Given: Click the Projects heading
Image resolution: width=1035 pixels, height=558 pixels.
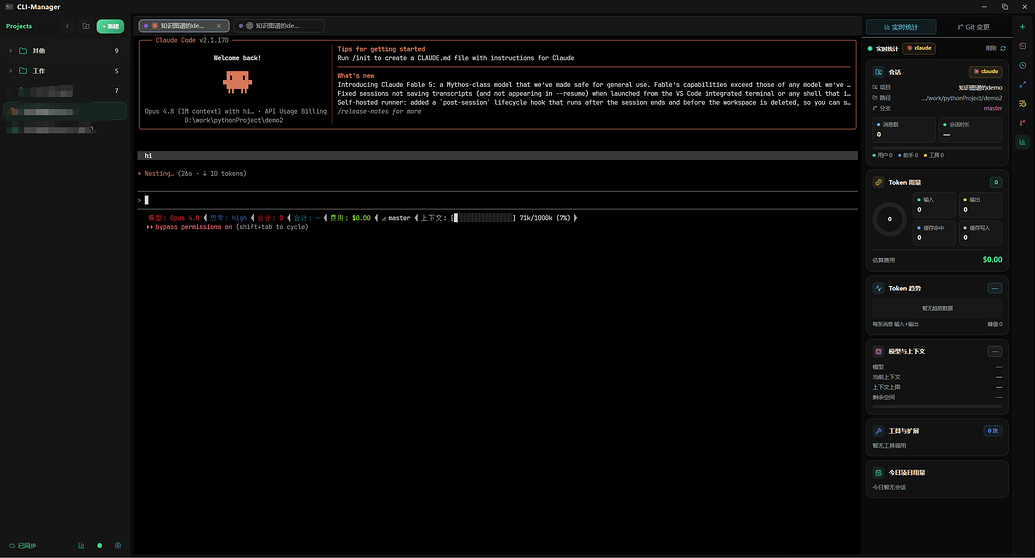Looking at the screenshot, I should point(19,26).
